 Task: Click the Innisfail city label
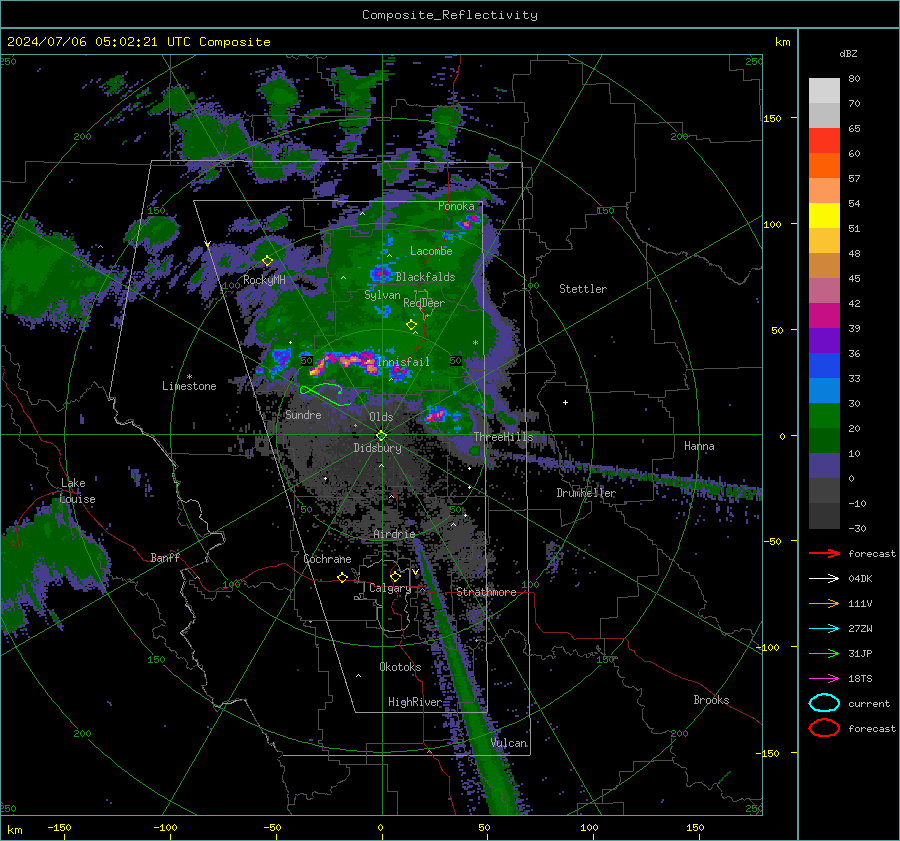pos(403,362)
